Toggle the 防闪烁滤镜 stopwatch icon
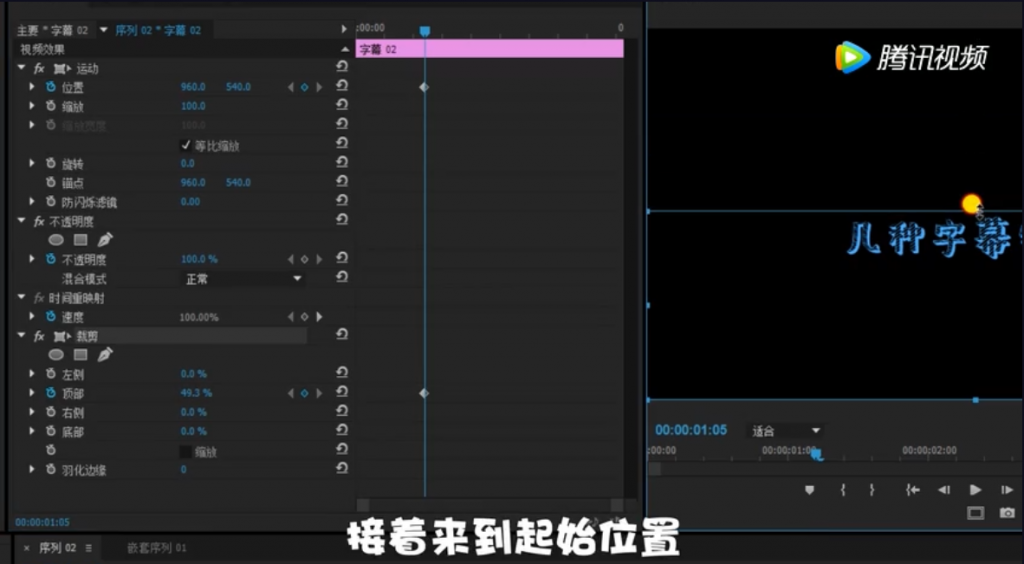The width and height of the screenshot is (1024, 564). click(x=51, y=202)
